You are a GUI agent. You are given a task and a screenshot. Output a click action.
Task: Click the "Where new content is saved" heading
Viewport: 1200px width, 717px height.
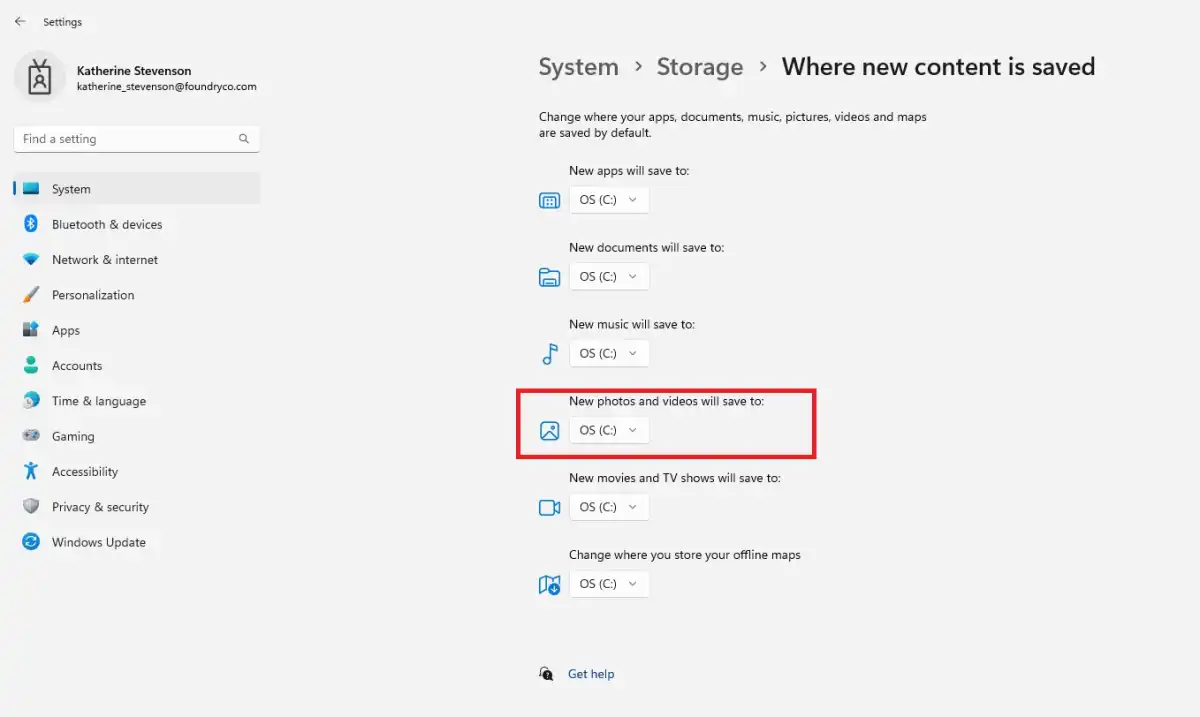[938, 67]
